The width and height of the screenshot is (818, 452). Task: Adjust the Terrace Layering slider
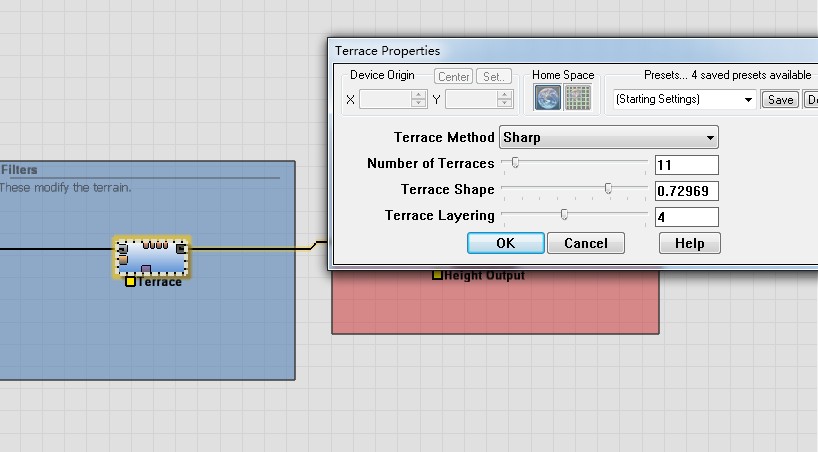[564, 215]
